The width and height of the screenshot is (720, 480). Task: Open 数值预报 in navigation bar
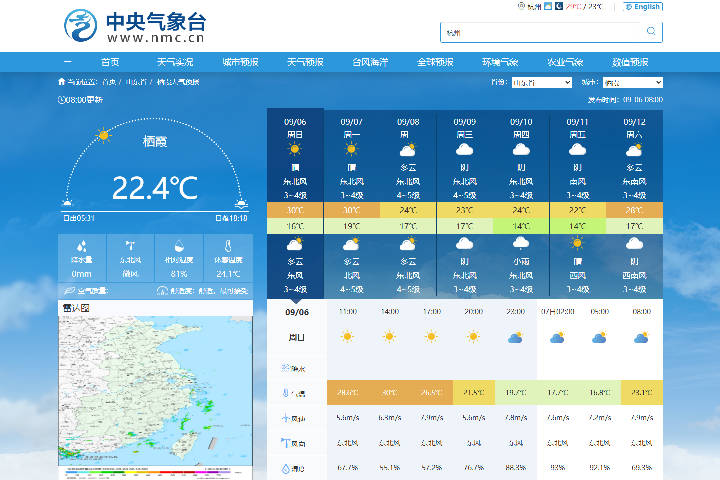[630, 62]
